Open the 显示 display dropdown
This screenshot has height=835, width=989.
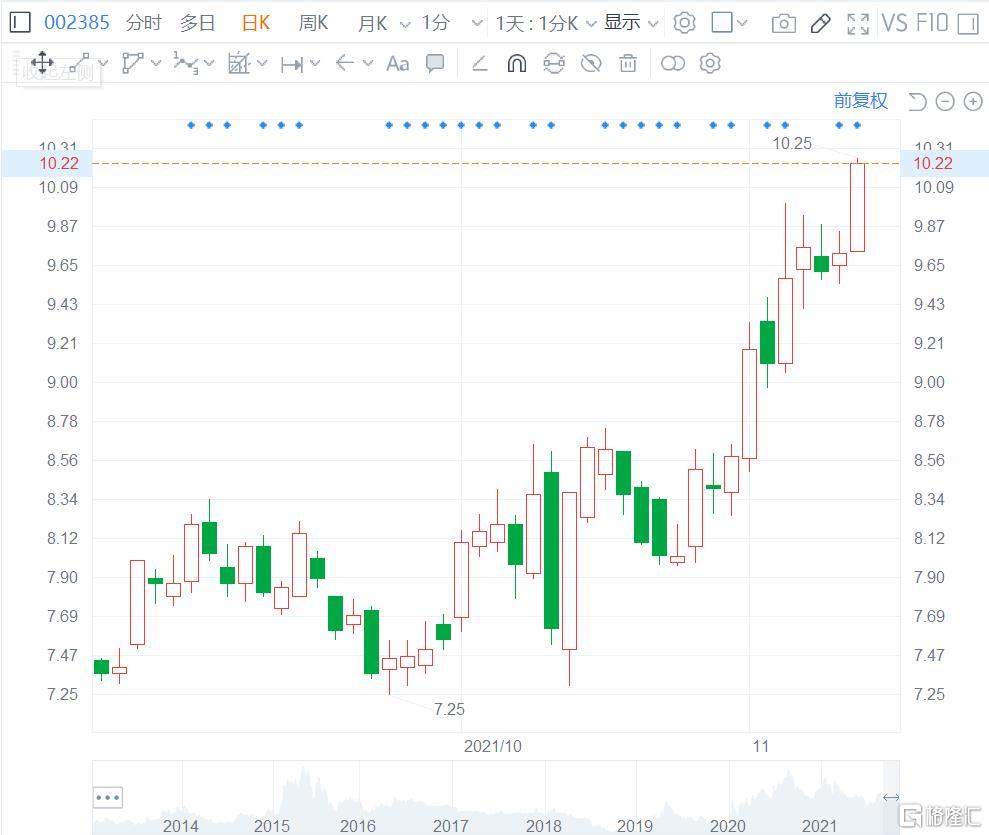point(631,23)
